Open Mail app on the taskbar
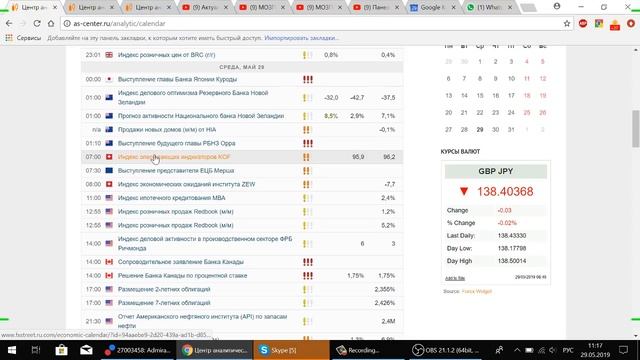 (86, 350)
